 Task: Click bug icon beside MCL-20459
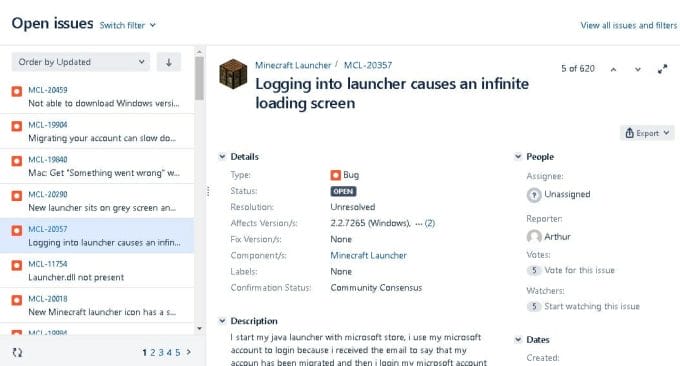[x=16, y=91]
